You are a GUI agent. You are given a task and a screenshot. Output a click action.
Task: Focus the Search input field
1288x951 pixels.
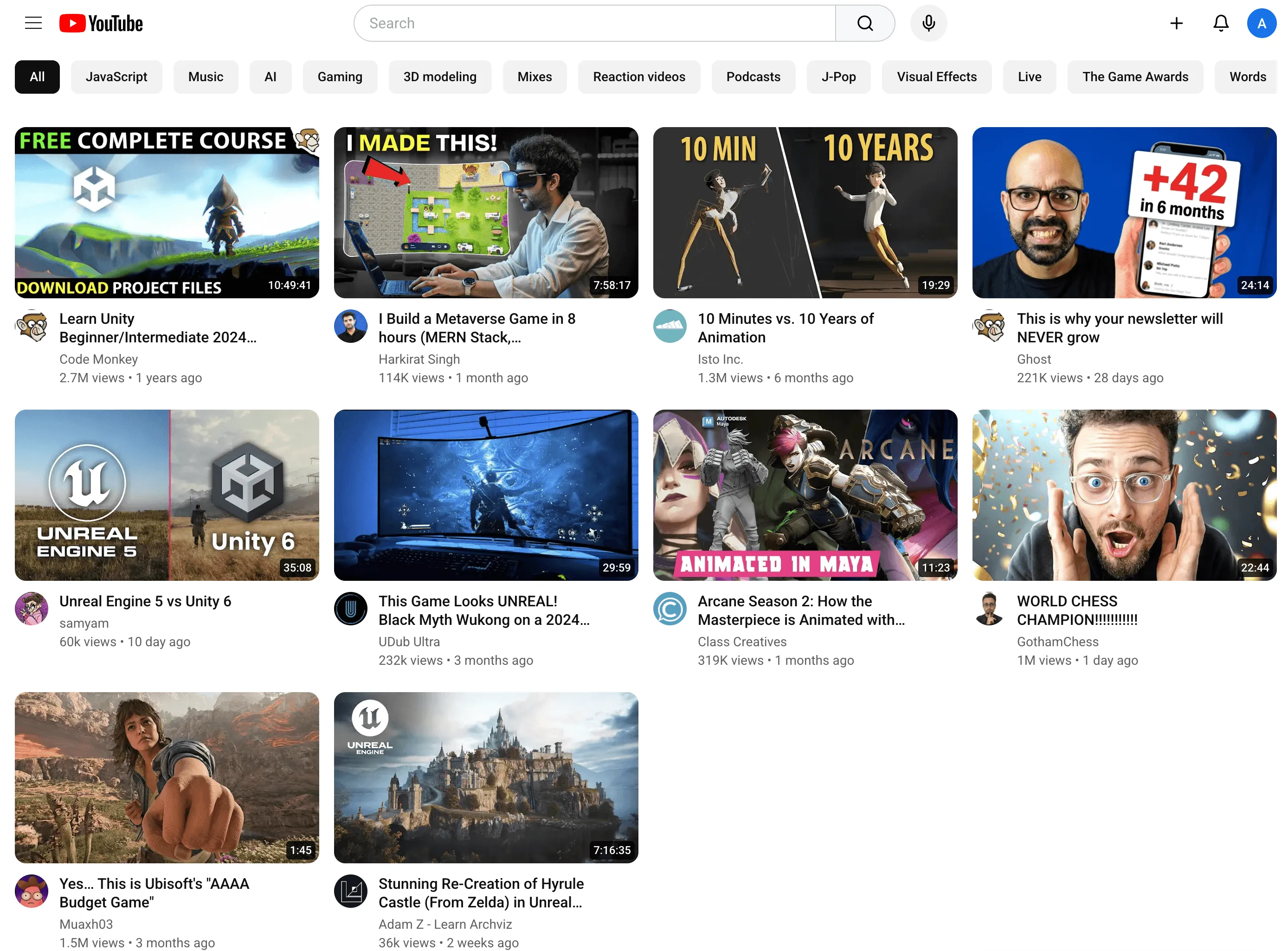(x=594, y=24)
